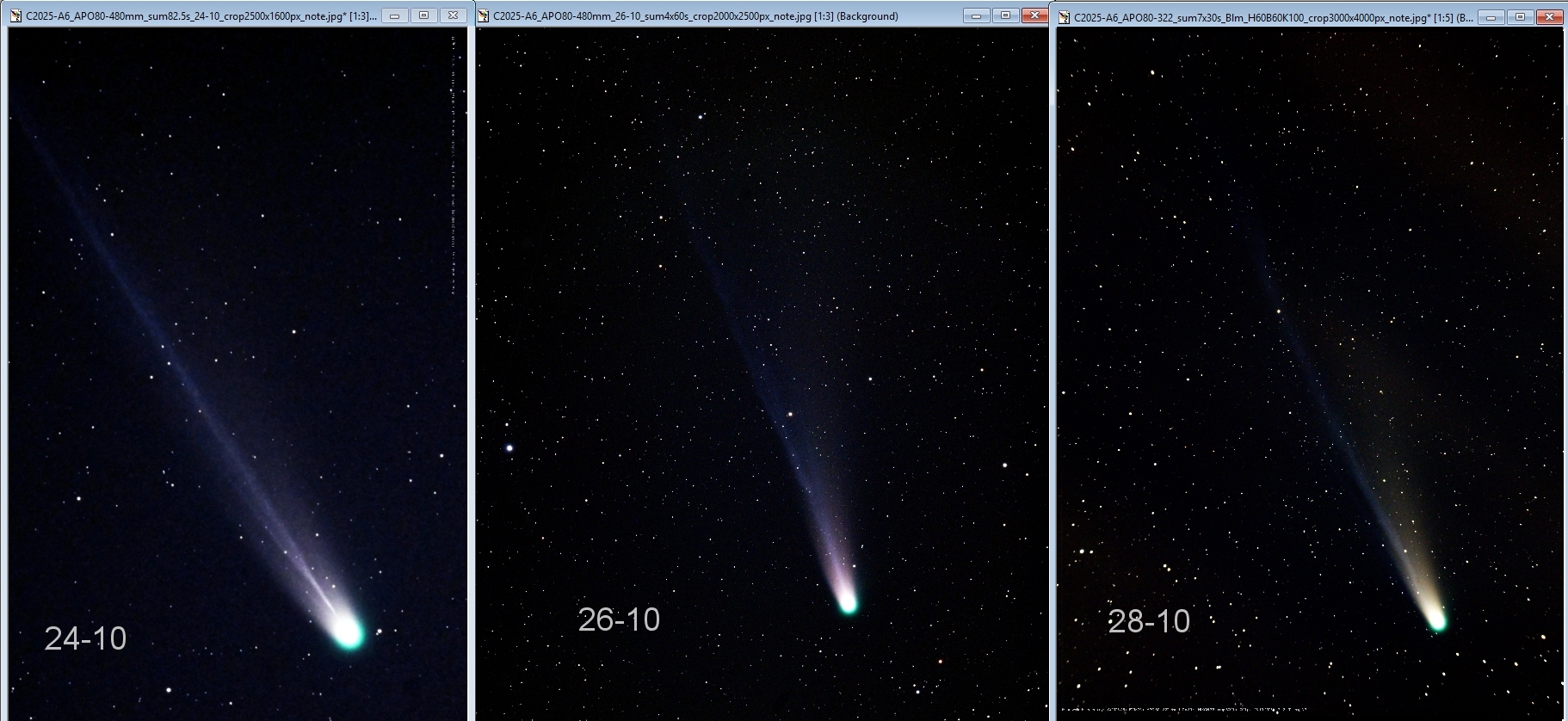1568x721 pixels.
Task: Focus the 26-10 sum4x60s window title bar
Action: click(688, 15)
